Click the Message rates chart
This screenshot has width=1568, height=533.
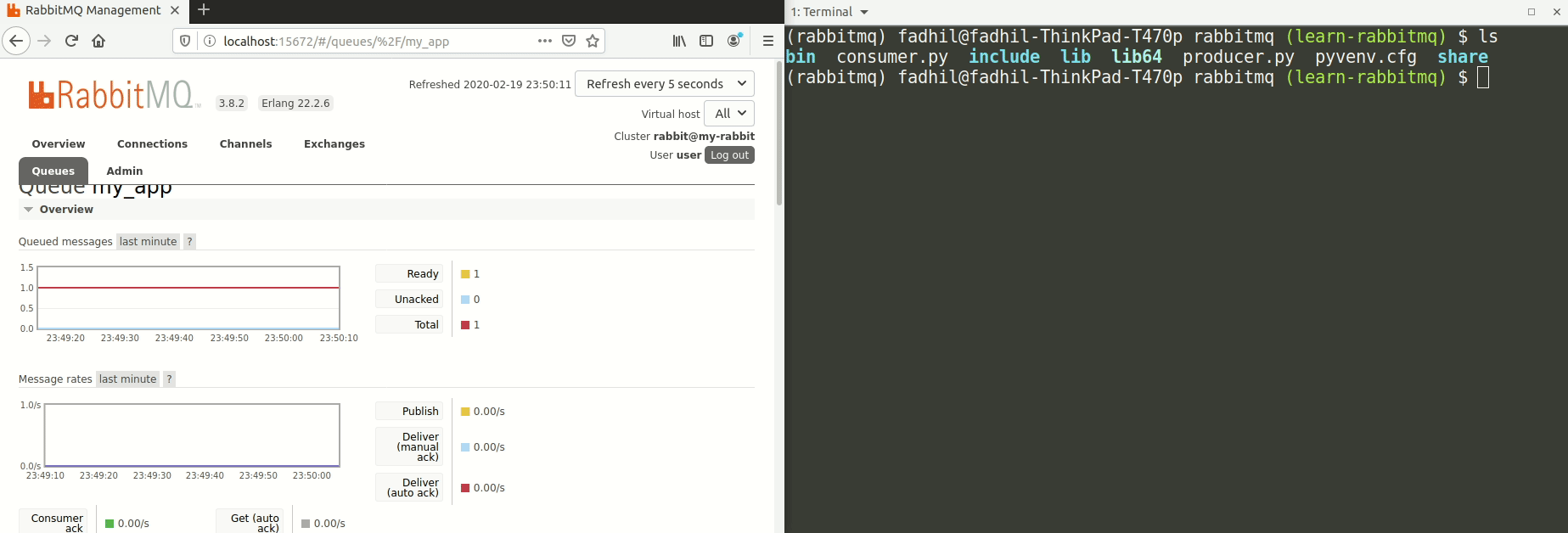[x=192, y=435]
